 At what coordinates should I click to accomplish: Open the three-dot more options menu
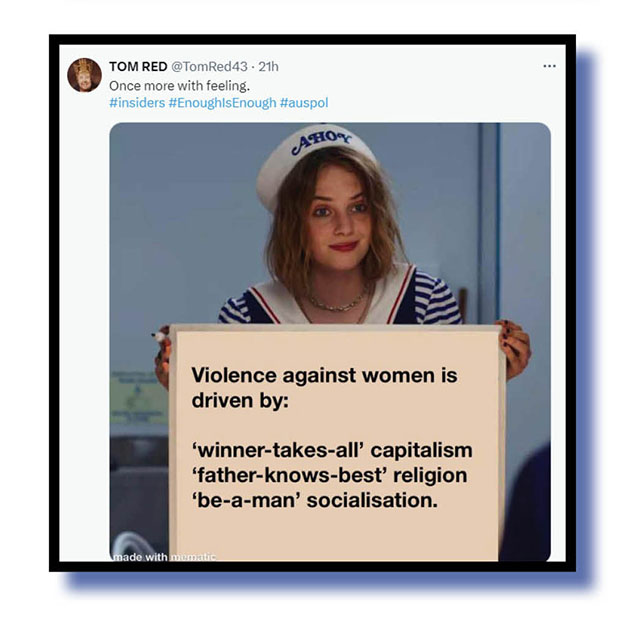[x=549, y=66]
